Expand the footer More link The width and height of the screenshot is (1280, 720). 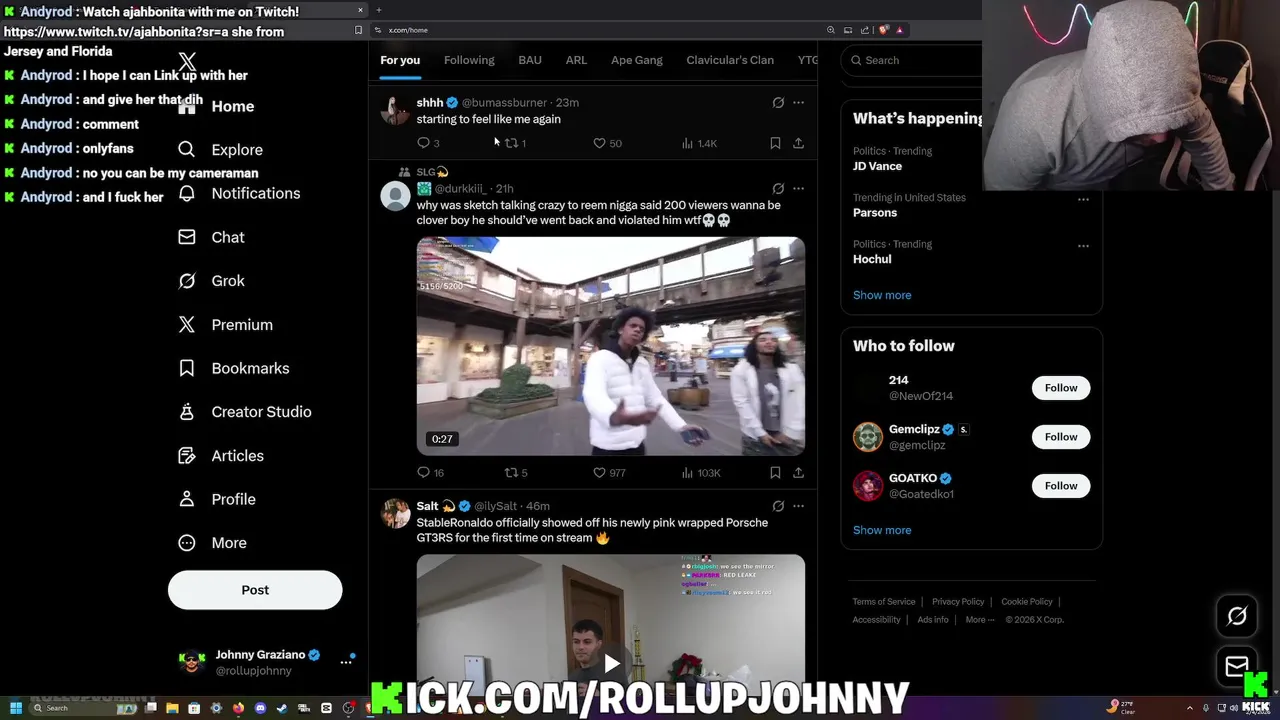pyautogui.click(x=980, y=620)
